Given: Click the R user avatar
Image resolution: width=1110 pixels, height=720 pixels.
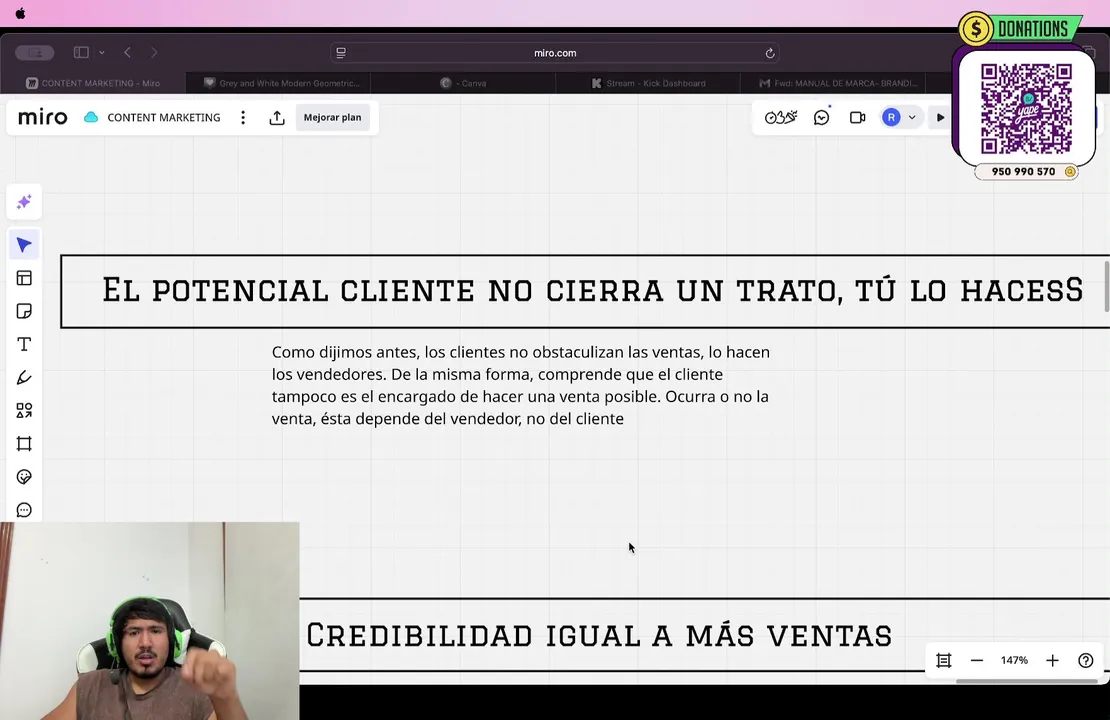Looking at the screenshot, I should pyautogui.click(x=891, y=118).
